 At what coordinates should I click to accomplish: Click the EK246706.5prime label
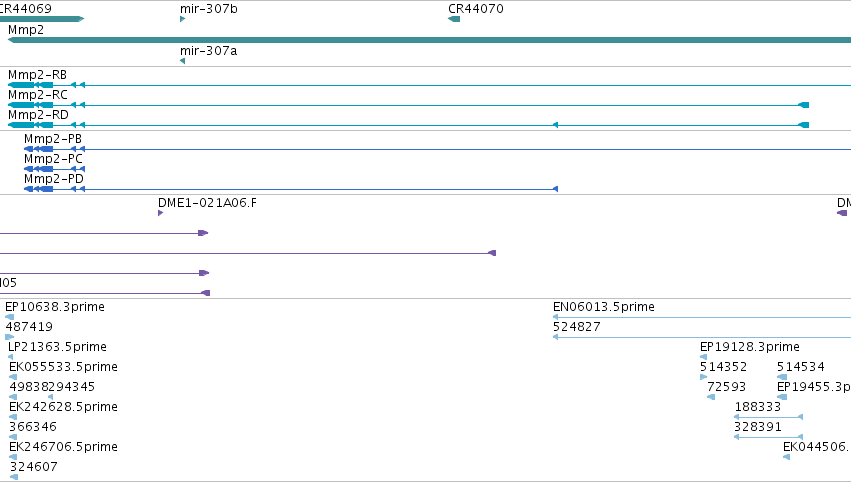tap(63, 447)
